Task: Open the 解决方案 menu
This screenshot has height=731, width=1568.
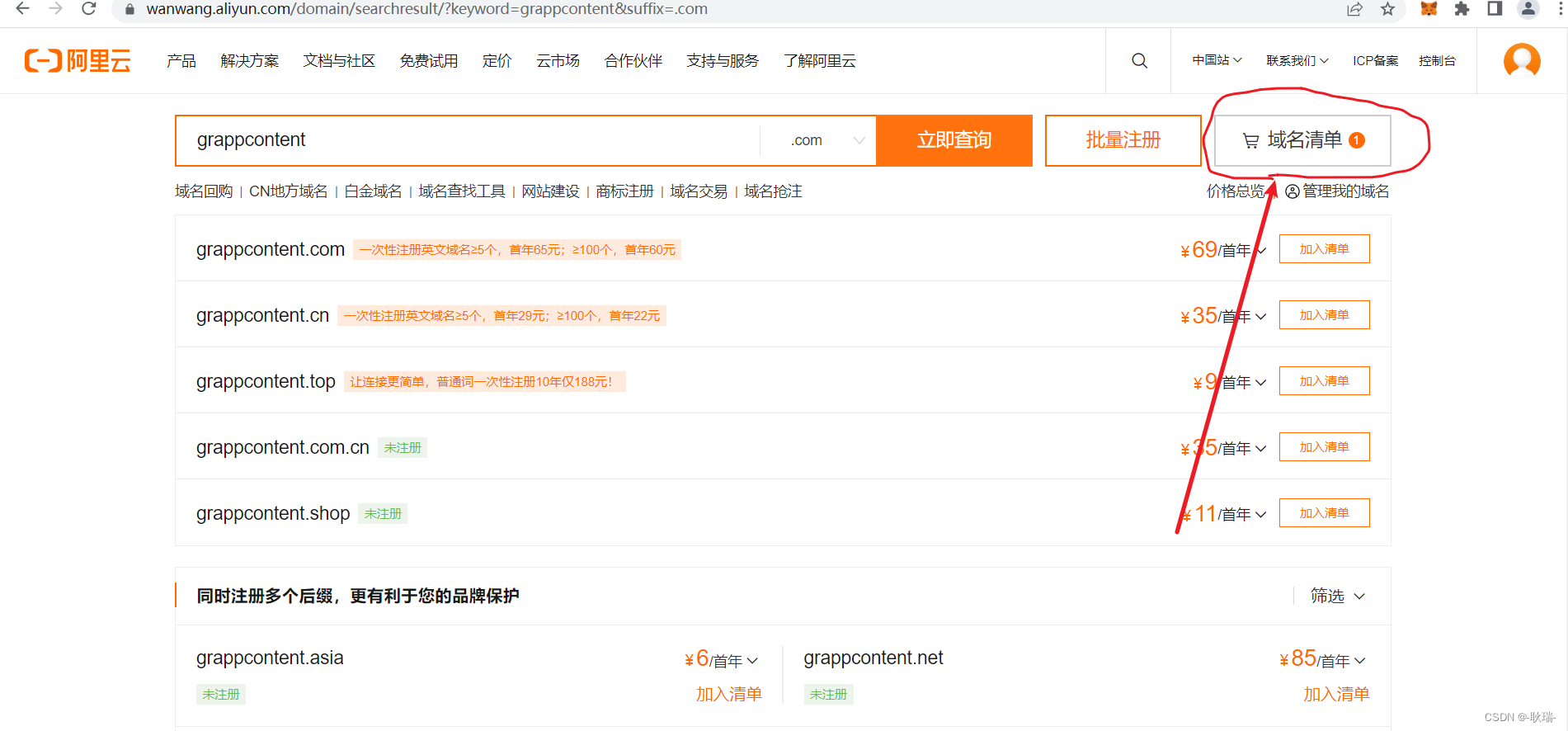Action: [250, 61]
